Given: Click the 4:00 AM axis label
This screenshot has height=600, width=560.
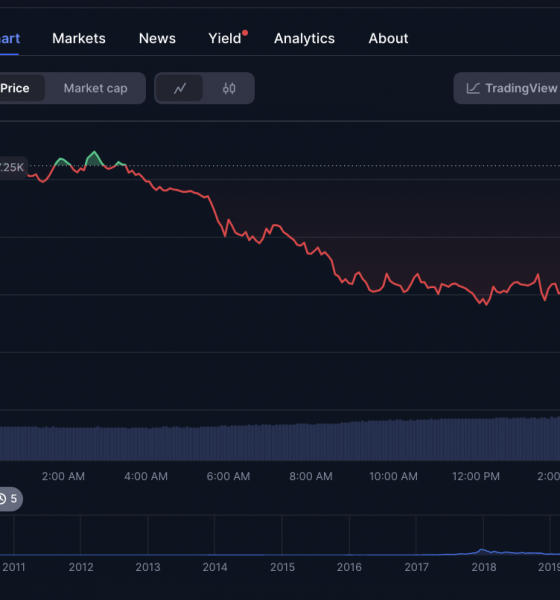Looking at the screenshot, I should tap(146, 476).
